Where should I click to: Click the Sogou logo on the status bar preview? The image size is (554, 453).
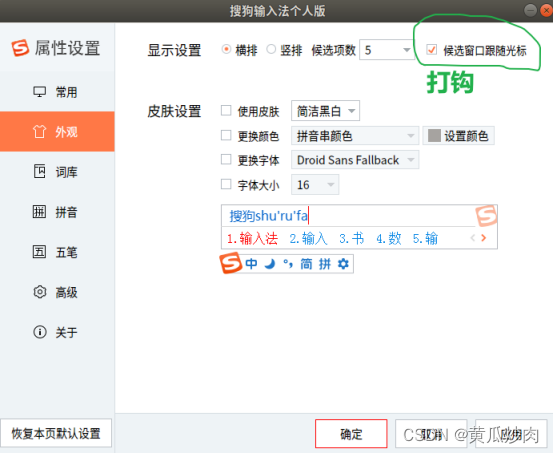point(230,263)
